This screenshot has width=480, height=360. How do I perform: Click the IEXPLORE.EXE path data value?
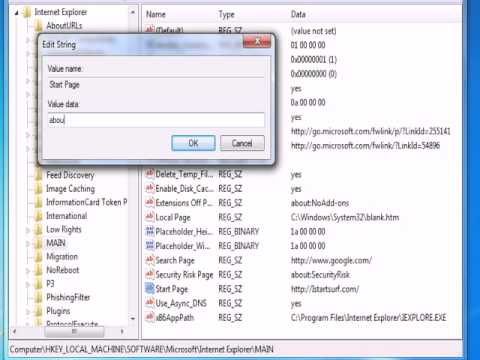click(x=368, y=318)
